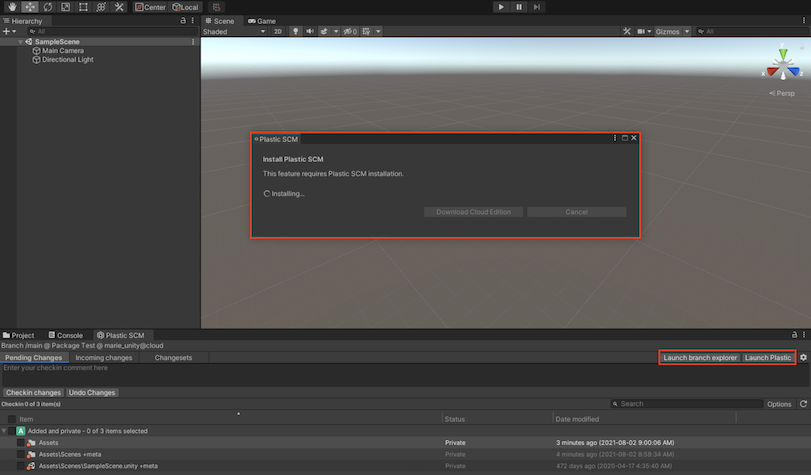Click the Pause button

[519, 7]
